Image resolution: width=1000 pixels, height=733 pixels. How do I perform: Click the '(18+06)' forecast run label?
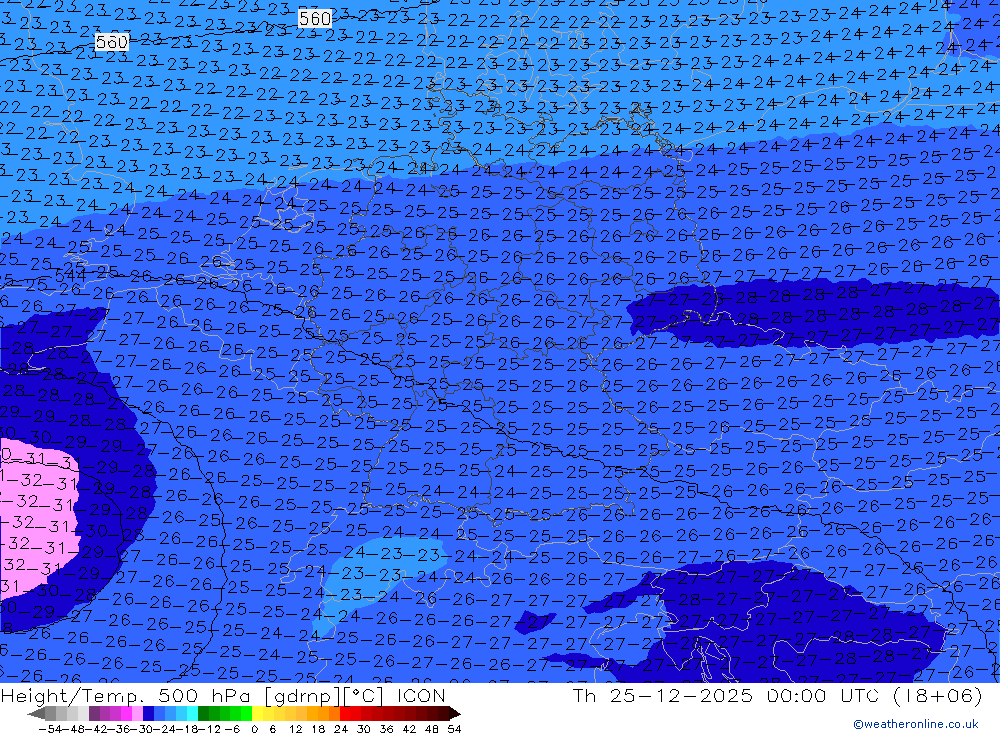pos(936,695)
